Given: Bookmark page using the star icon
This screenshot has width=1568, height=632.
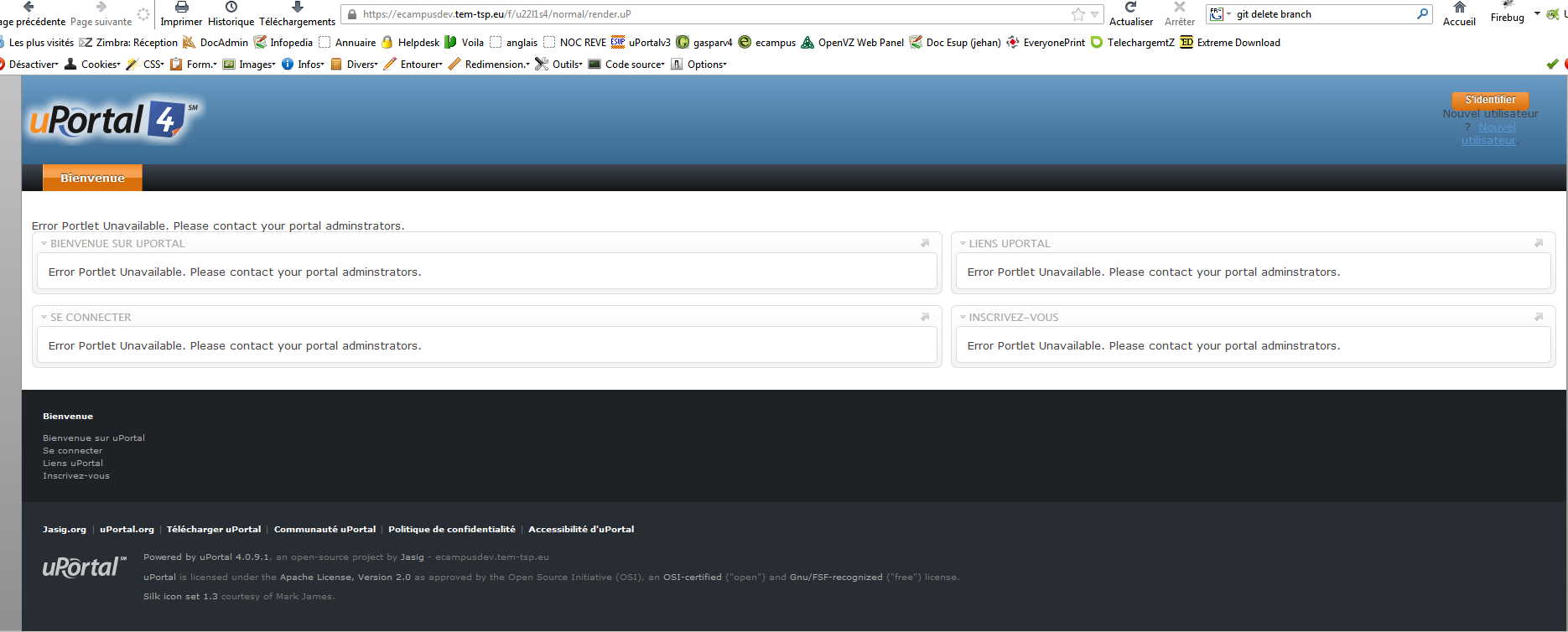Looking at the screenshot, I should click(1077, 14).
